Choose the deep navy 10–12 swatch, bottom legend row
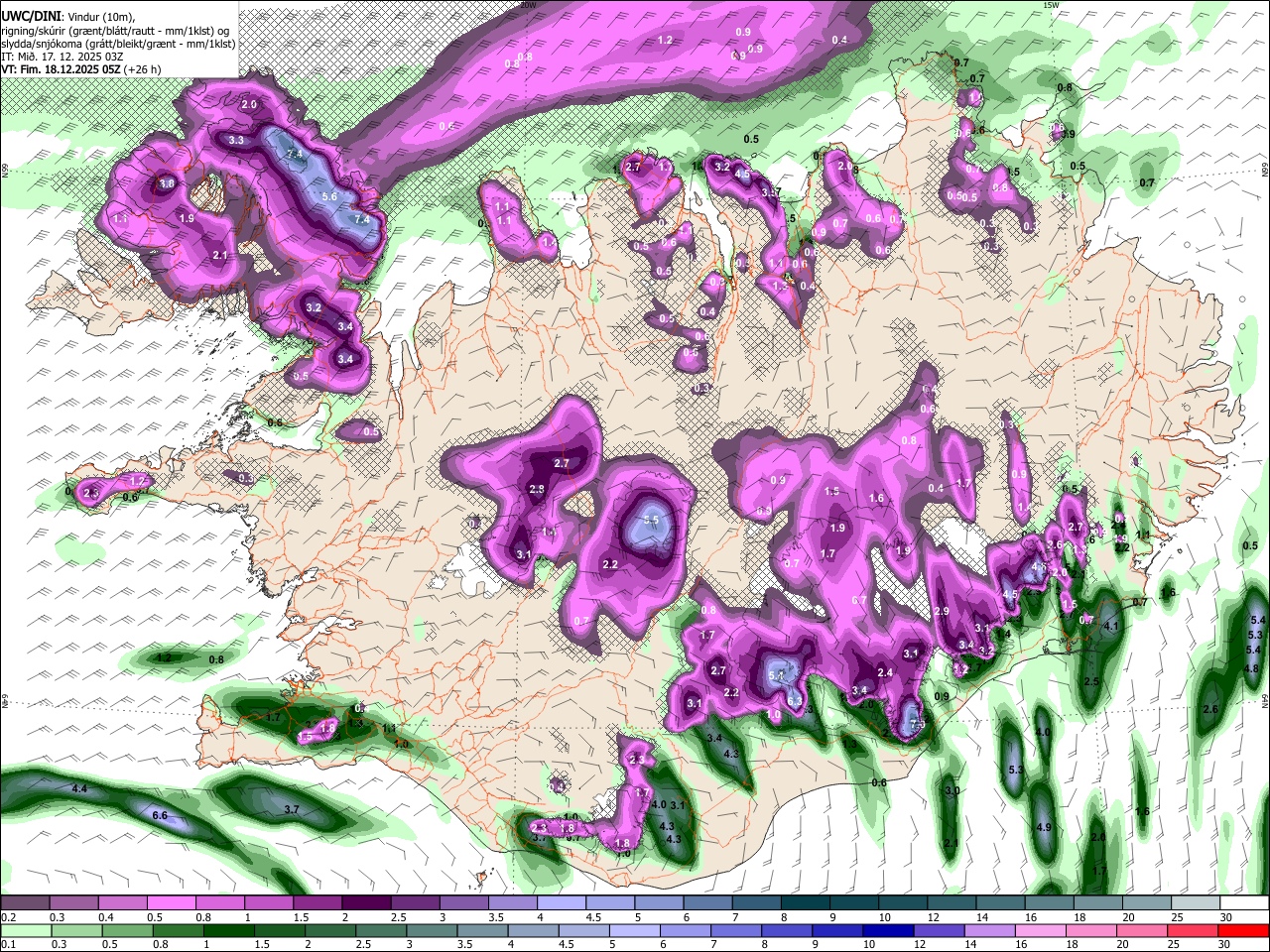 [887, 930]
